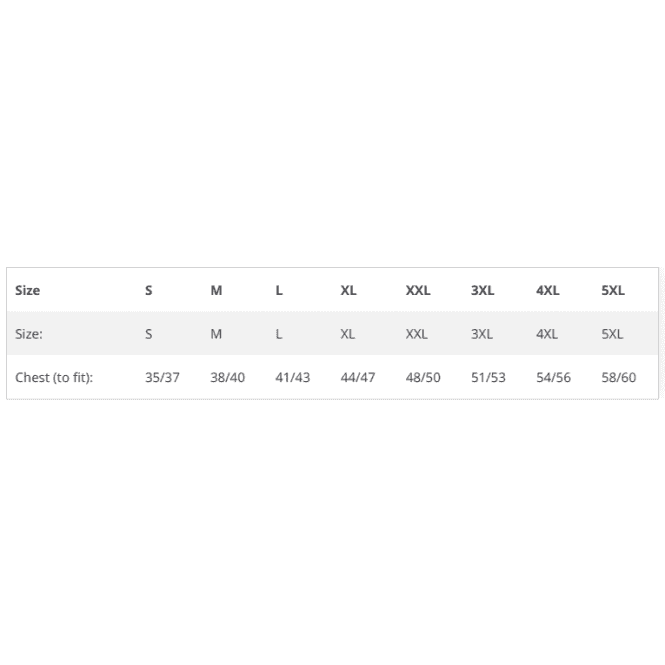Screen dimensions: 665x665
Task: Click the bold "Size" header label
Action: click(x=28, y=291)
